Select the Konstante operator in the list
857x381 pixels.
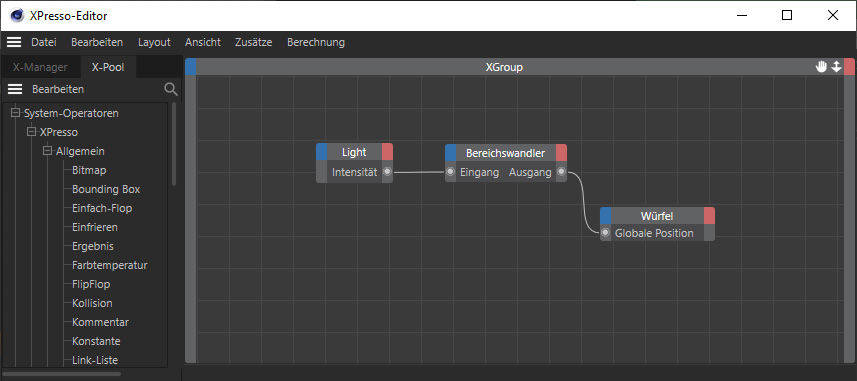pyautogui.click(x=96, y=341)
